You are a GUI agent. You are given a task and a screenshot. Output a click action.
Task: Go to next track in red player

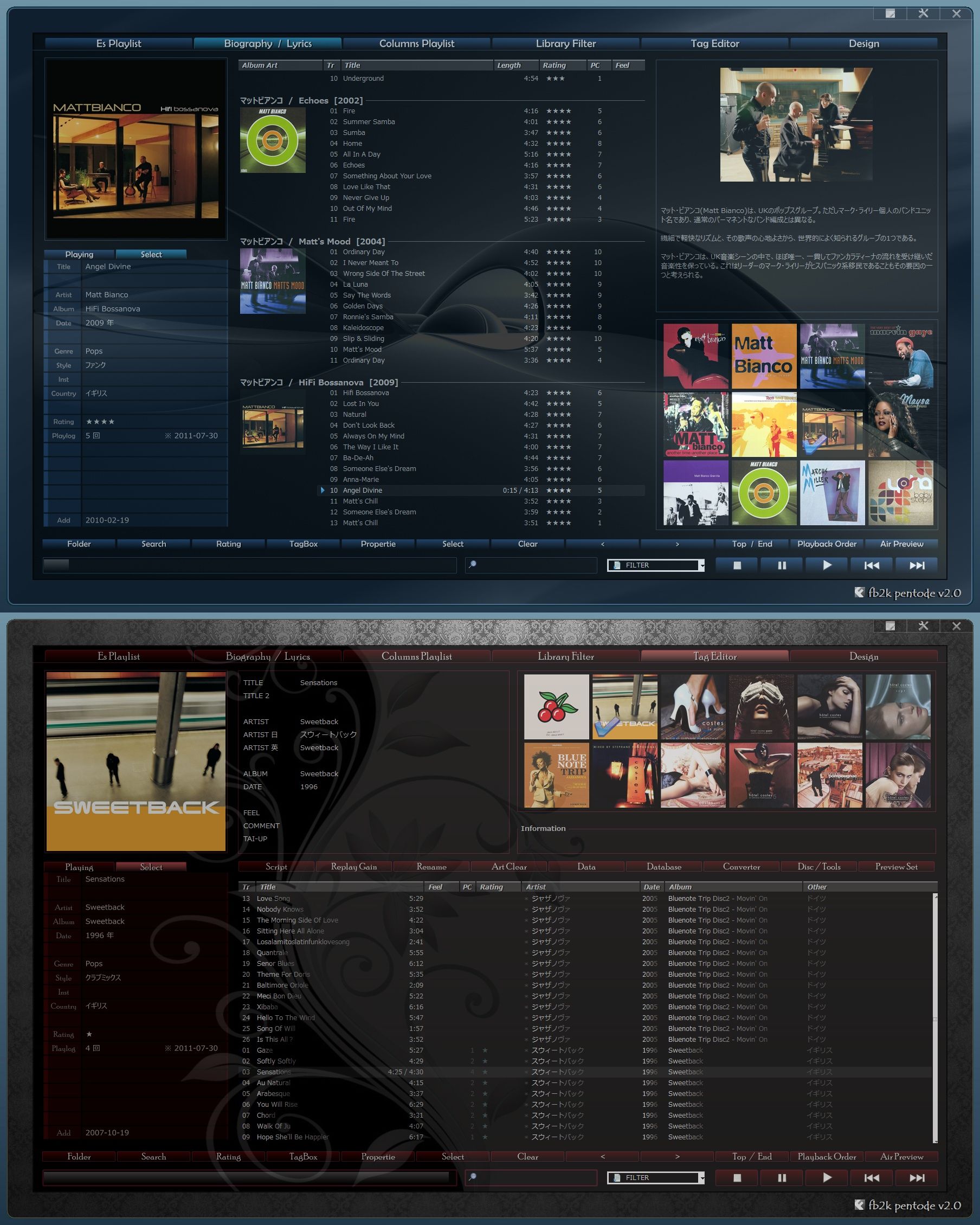click(x=917, y=1178)
